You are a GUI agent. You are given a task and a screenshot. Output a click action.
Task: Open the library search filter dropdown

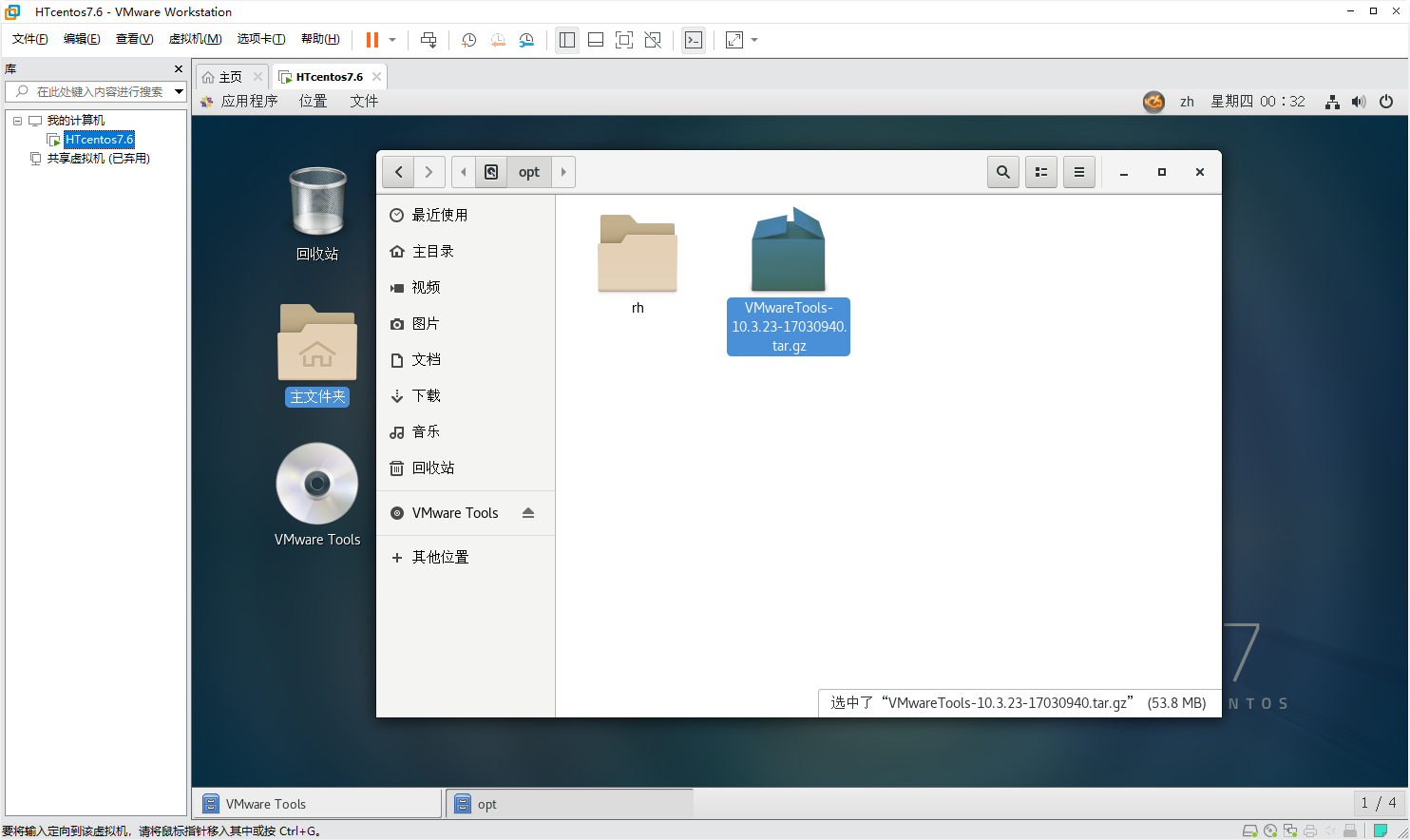tap(179, 91)
